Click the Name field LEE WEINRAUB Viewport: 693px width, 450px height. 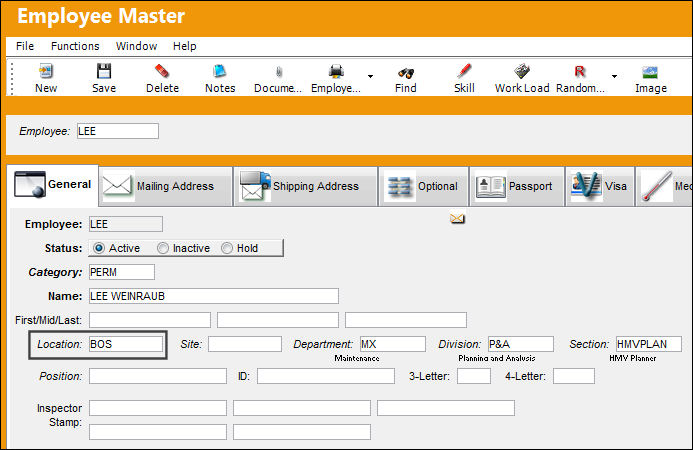214,296
